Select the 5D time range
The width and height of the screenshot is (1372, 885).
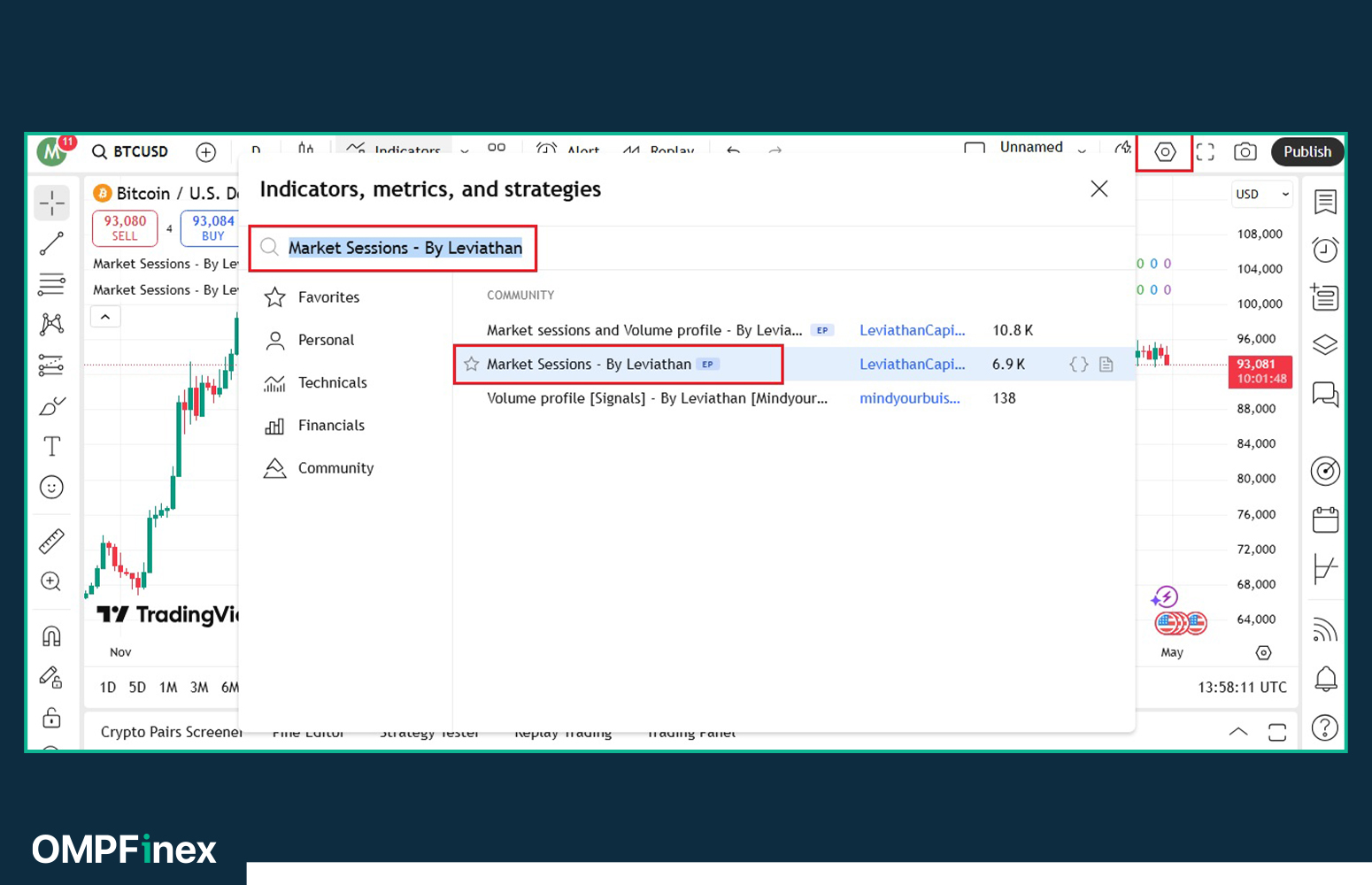pyautogui.click(x=137, y=688)
